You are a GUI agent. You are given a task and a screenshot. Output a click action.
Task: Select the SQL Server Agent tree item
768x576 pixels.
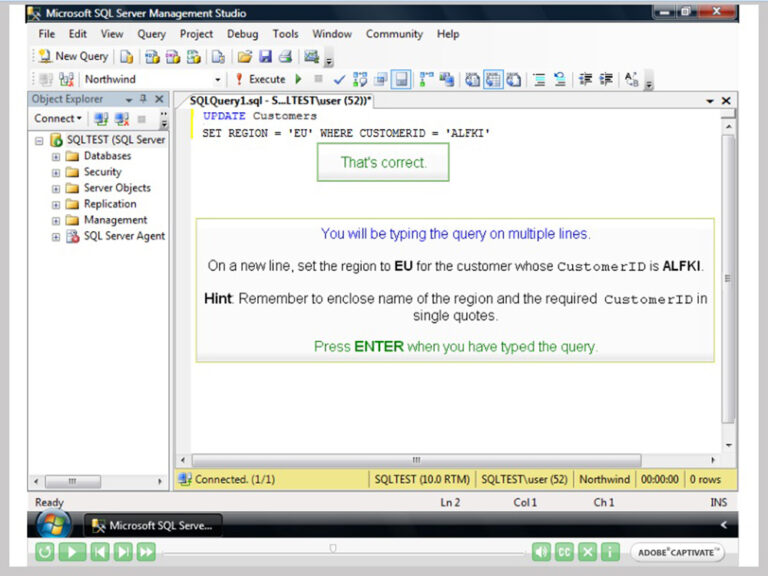point(124,236)
